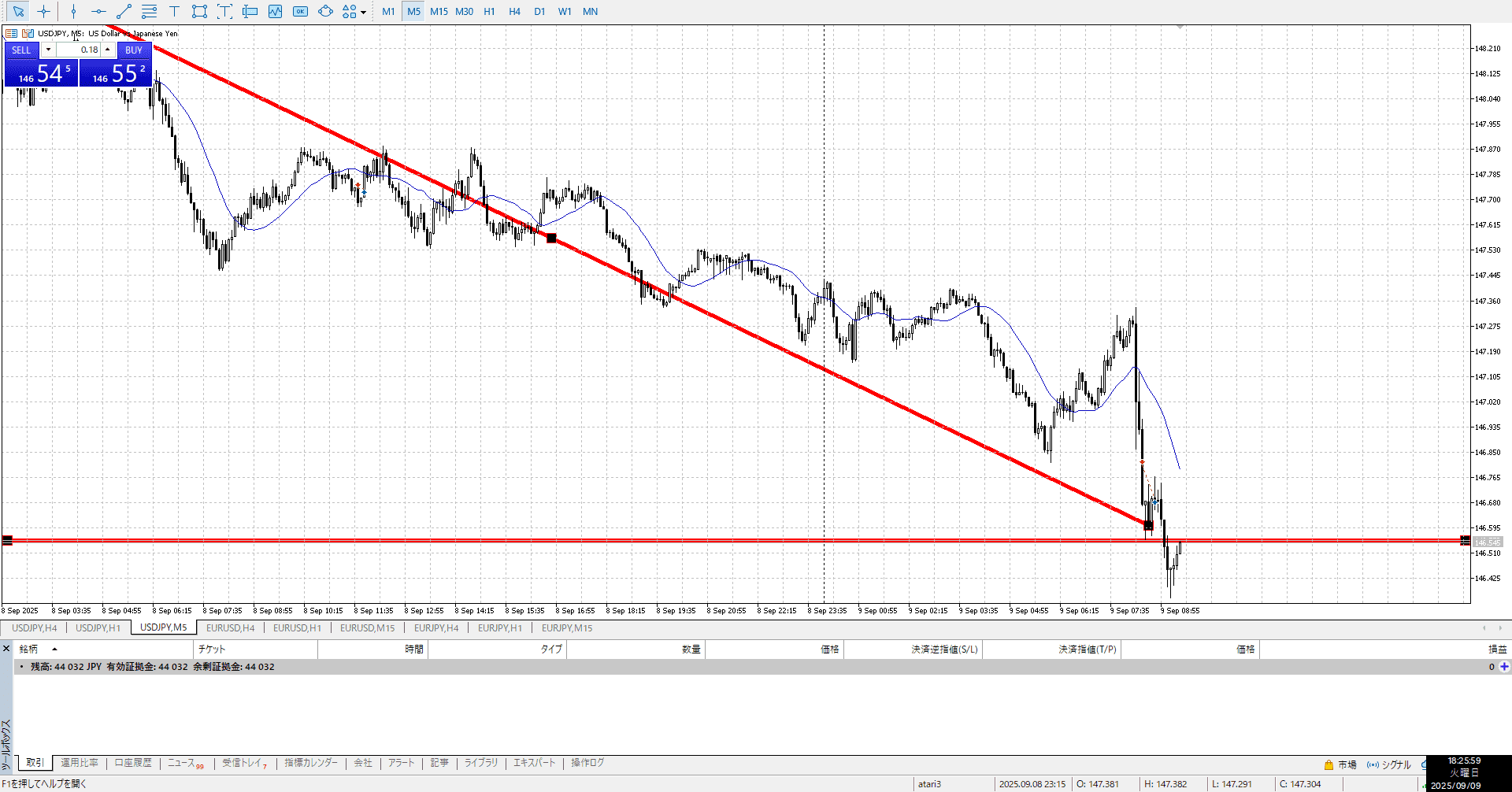Decrease lot volume with down arrow

[48, 50]
